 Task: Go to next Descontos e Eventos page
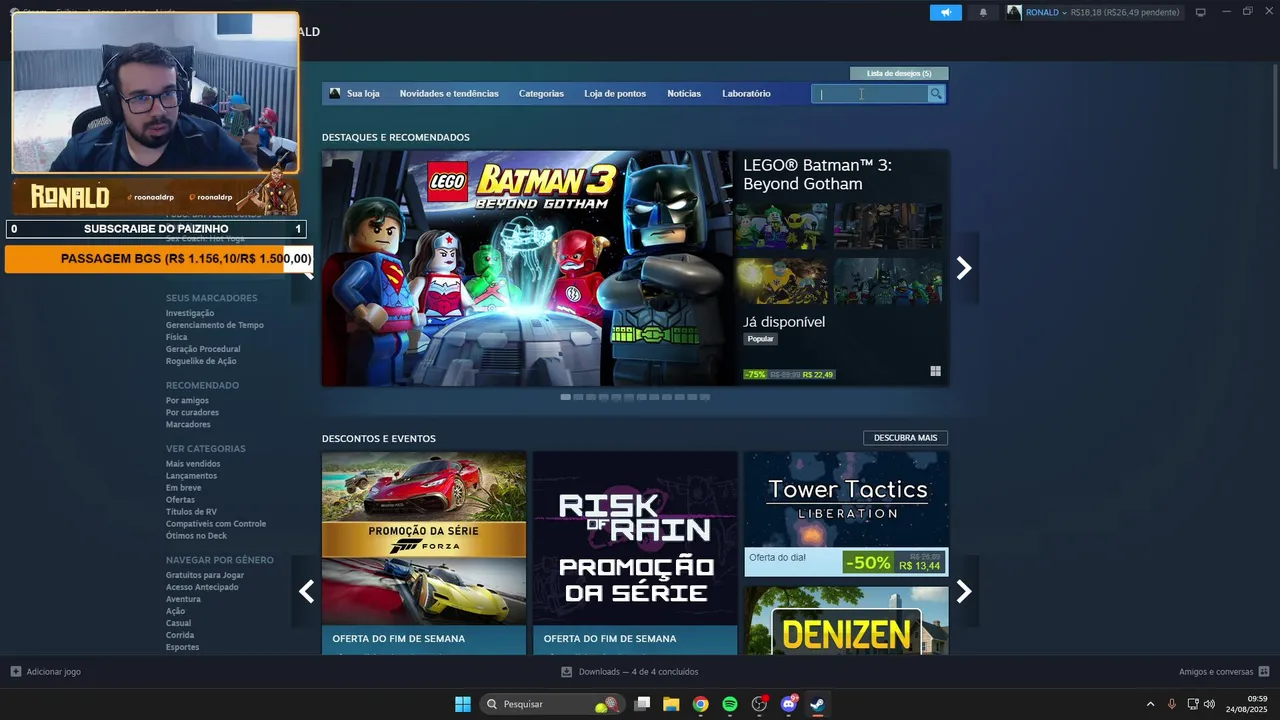[964, 592]
